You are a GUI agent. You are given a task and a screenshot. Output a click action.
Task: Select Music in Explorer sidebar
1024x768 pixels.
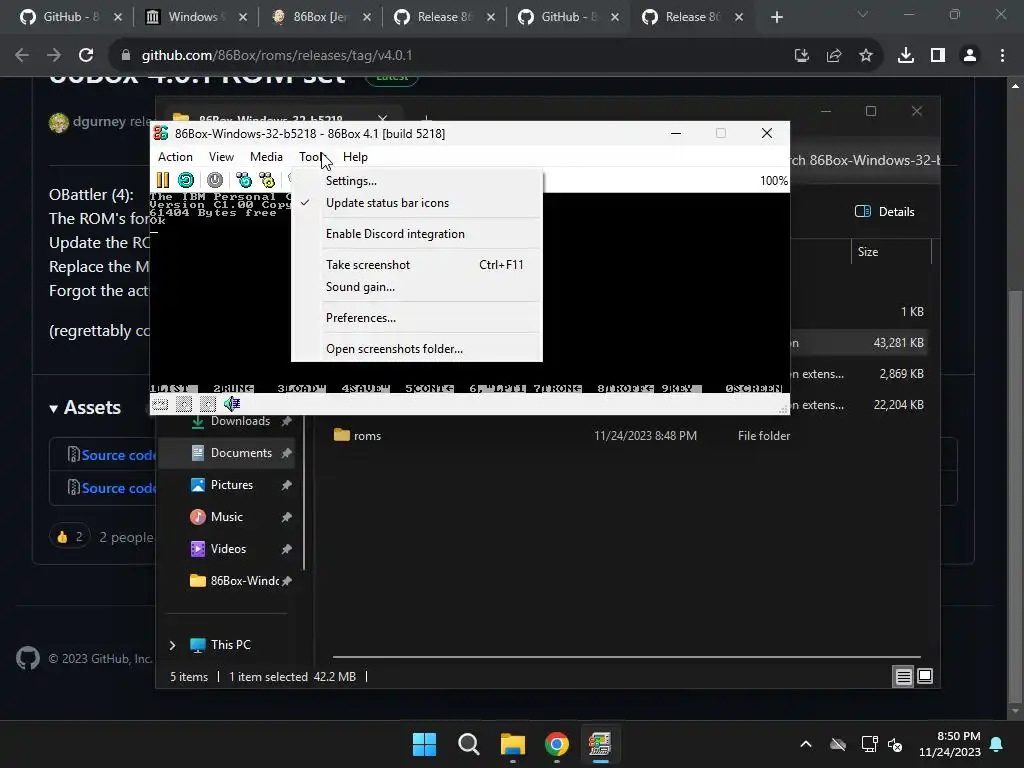[x=227, y=517]
